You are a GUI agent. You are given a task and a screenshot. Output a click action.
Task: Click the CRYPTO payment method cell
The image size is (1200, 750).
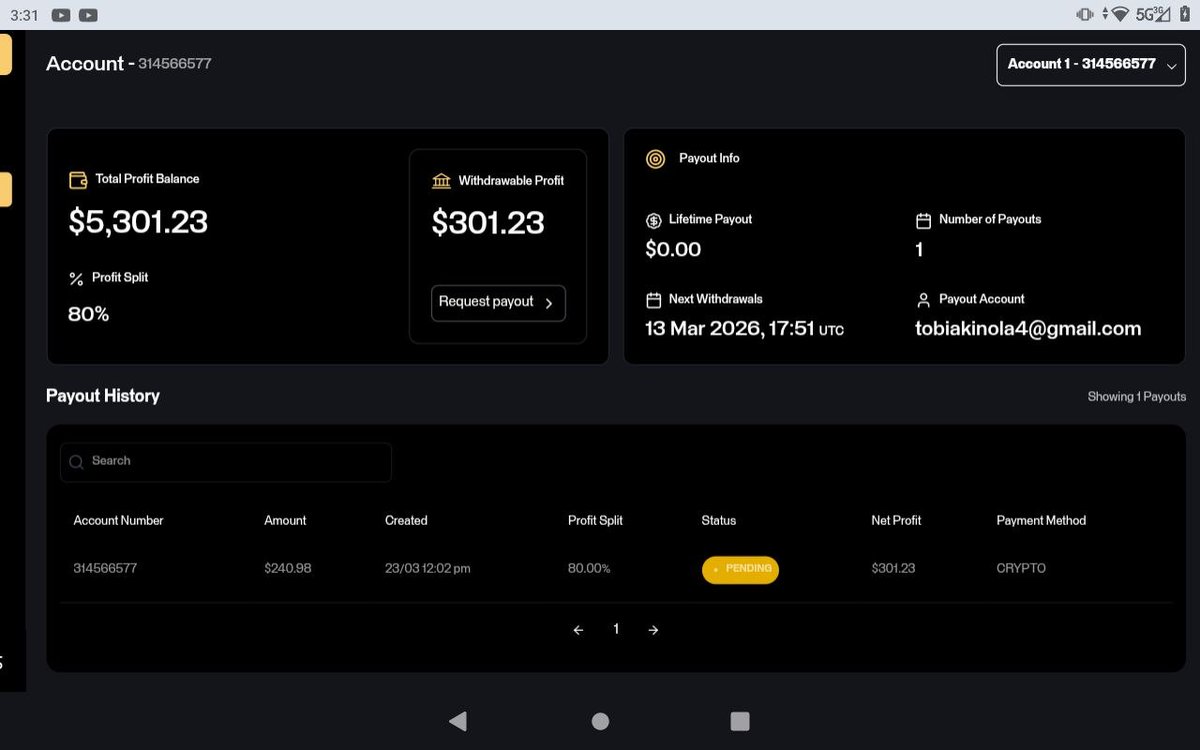(1021, 569)
